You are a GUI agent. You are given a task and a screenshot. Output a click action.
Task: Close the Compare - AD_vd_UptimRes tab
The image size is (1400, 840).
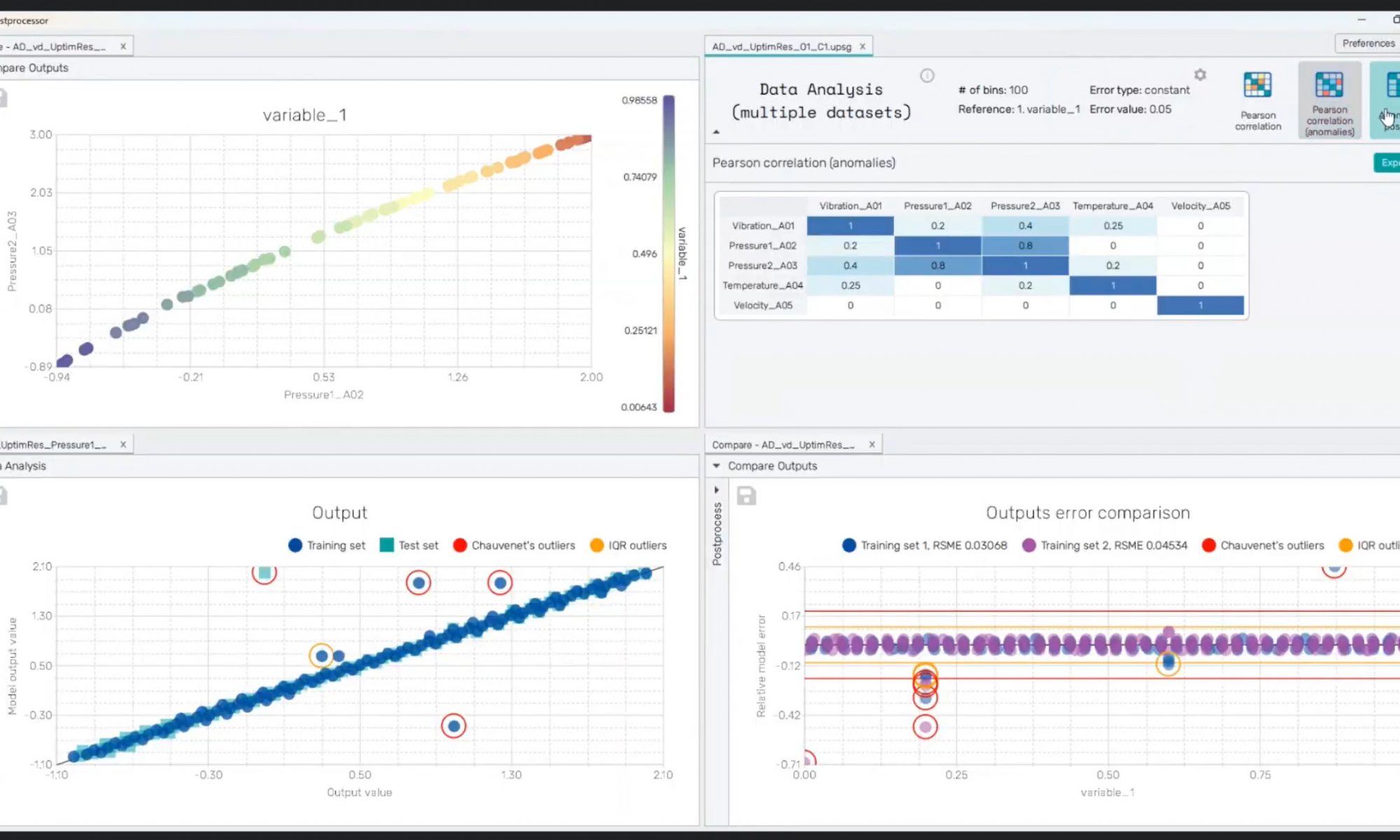pyautogui.click(x=871, y=444)
